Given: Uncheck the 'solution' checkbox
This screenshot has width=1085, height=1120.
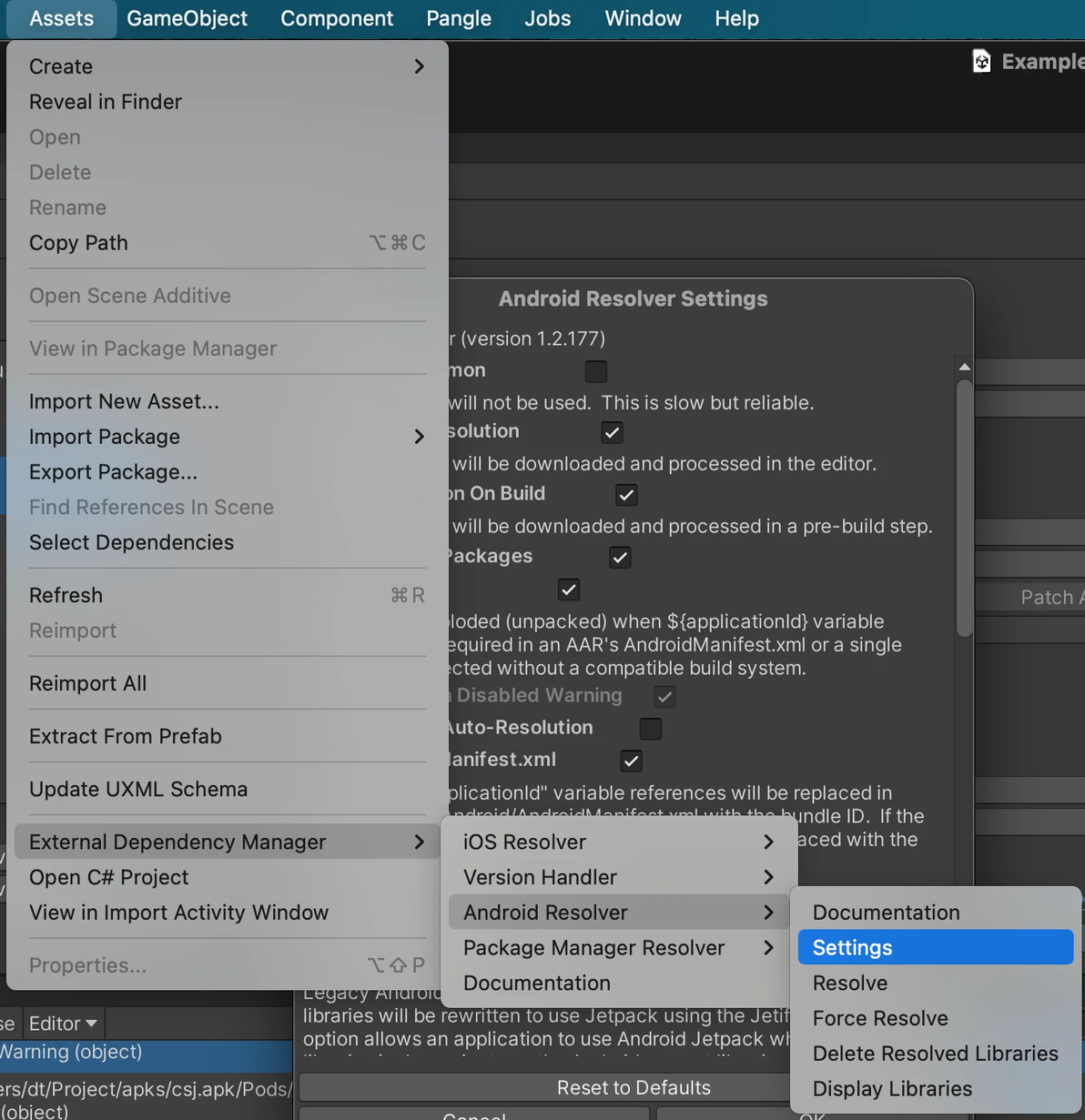Looking at the screenshot, I should (612, 432).
